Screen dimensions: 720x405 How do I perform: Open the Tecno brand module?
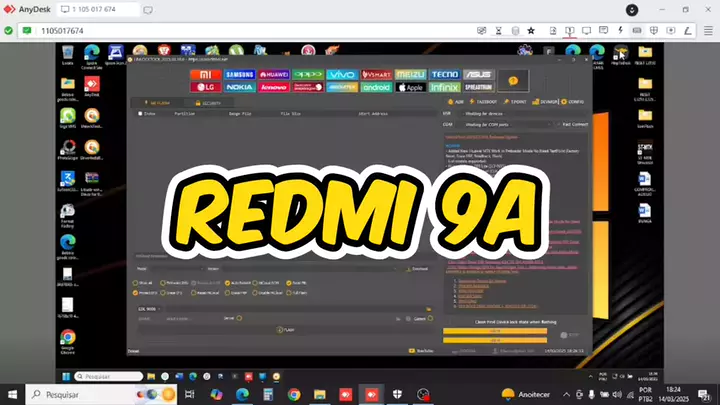coord(445,74)
